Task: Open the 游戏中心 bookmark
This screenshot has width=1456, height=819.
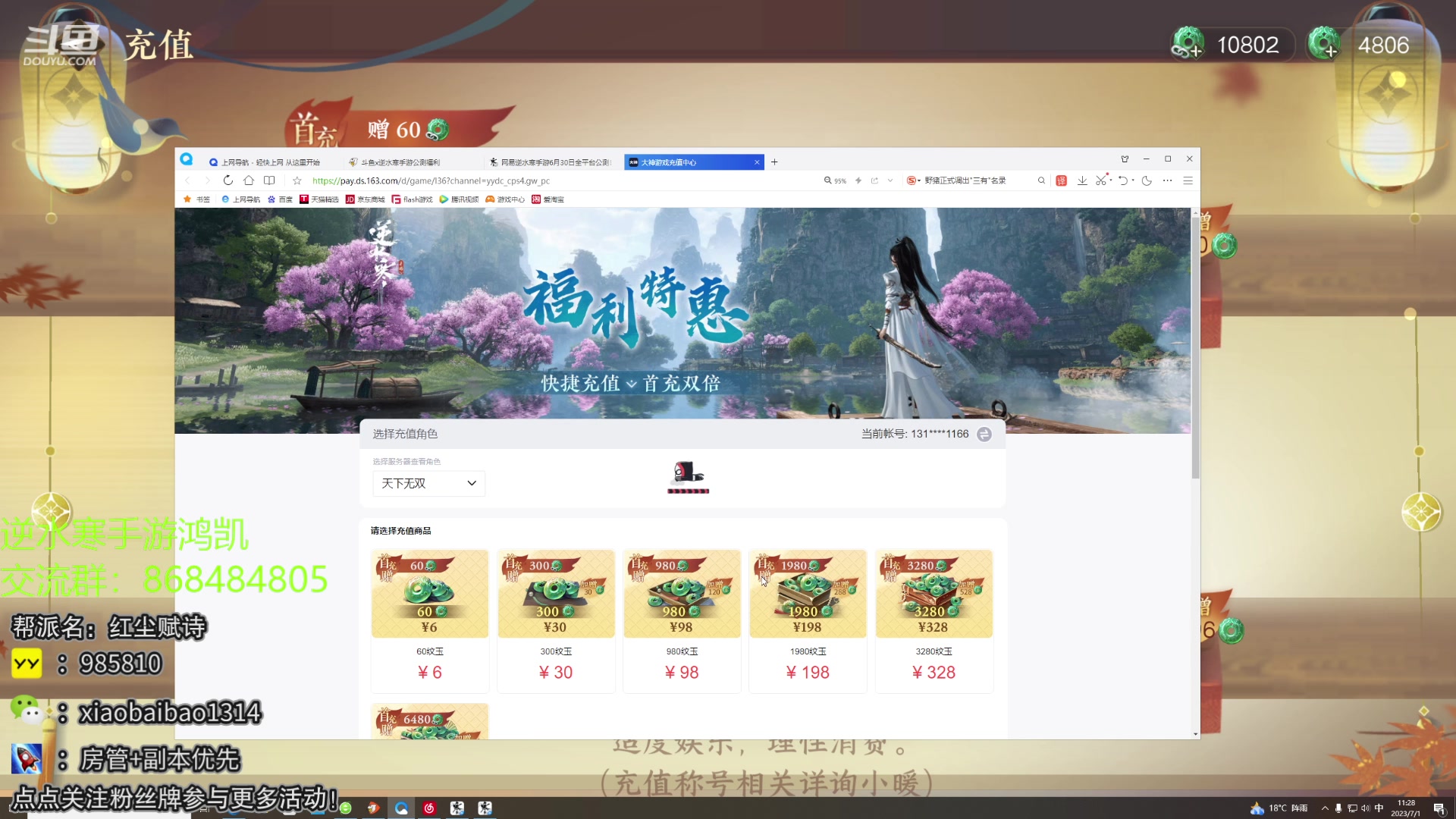Action: pyautogui.click(x=505, y=199)
